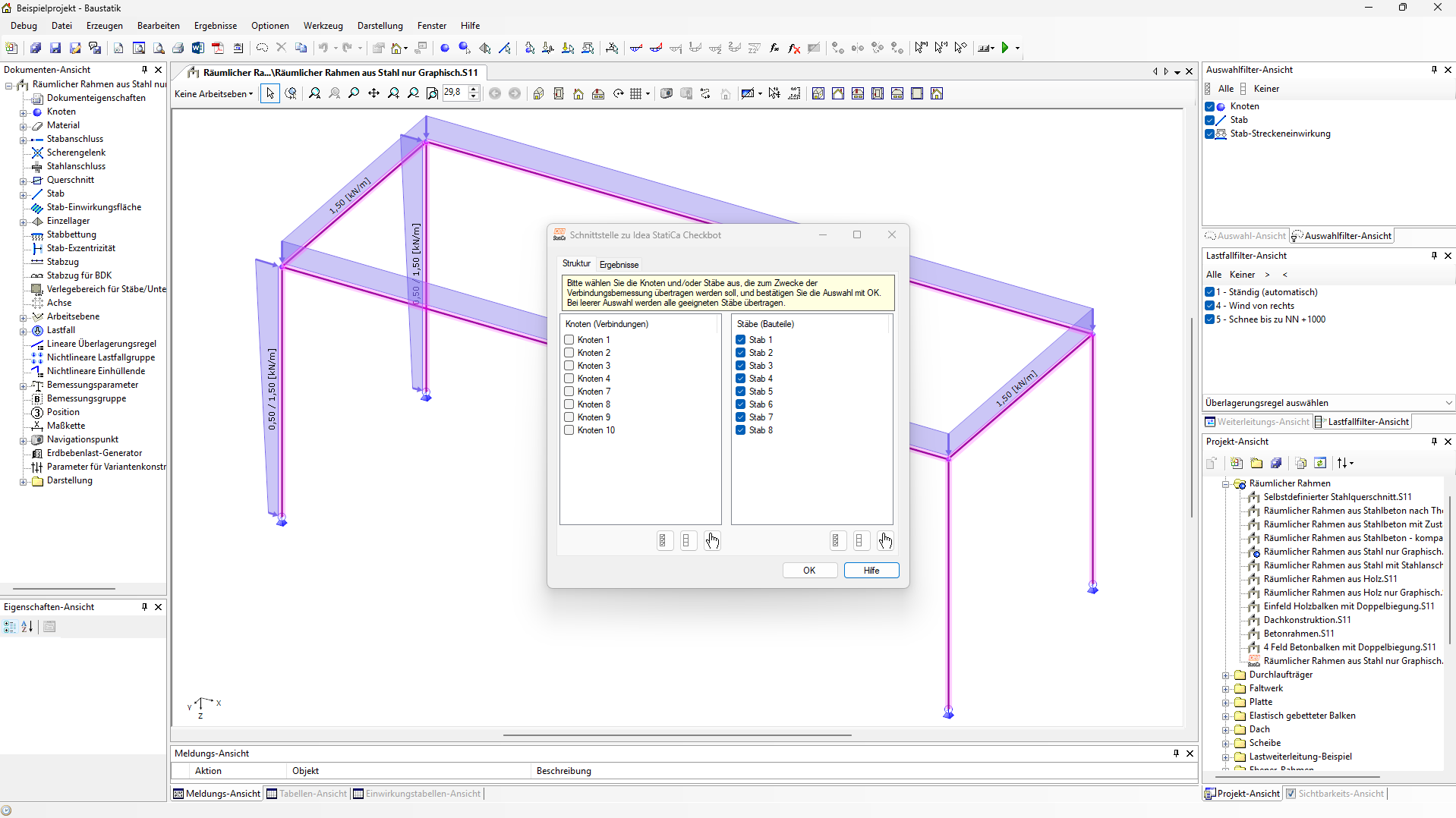Click the print icon in the main toolbar
The image size is (1456, 818).
178,48
